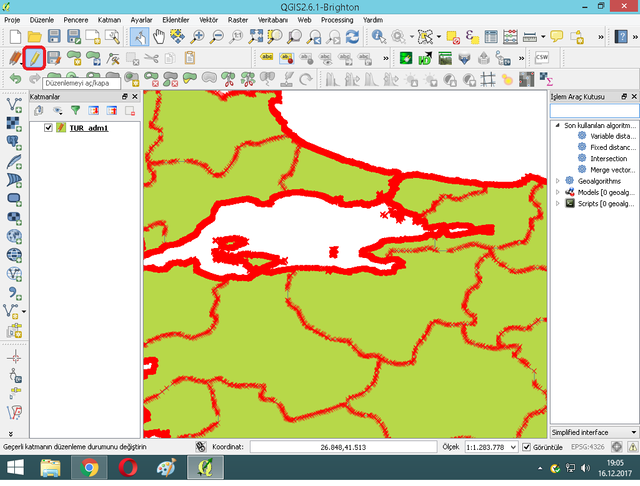
Task: Click the New Project blank page icon
Action: pyautogui.click(x=15, y=36)
